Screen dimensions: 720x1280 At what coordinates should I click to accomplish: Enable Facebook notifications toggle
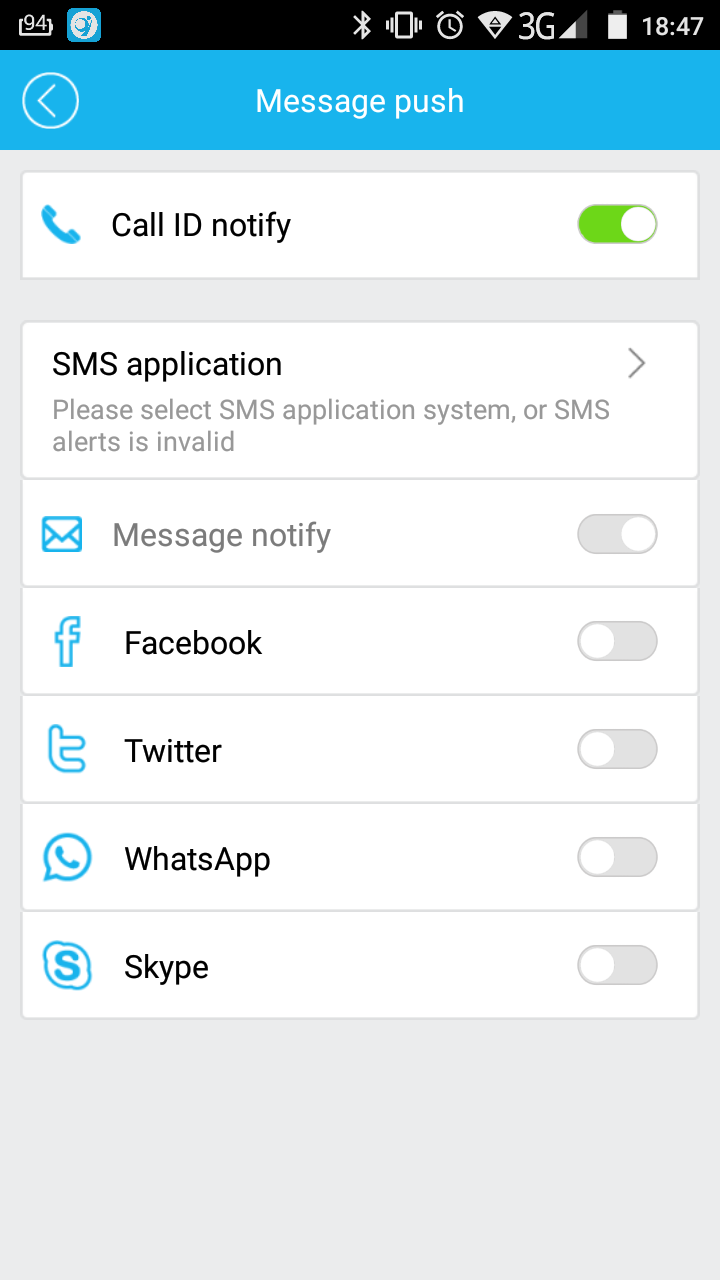click(x=617, y=642)
